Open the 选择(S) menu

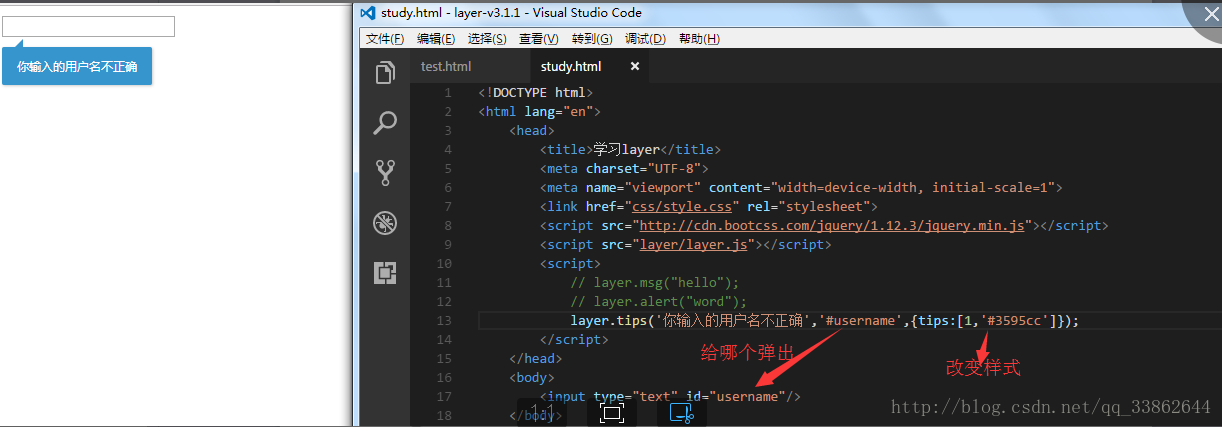(487, 39)
